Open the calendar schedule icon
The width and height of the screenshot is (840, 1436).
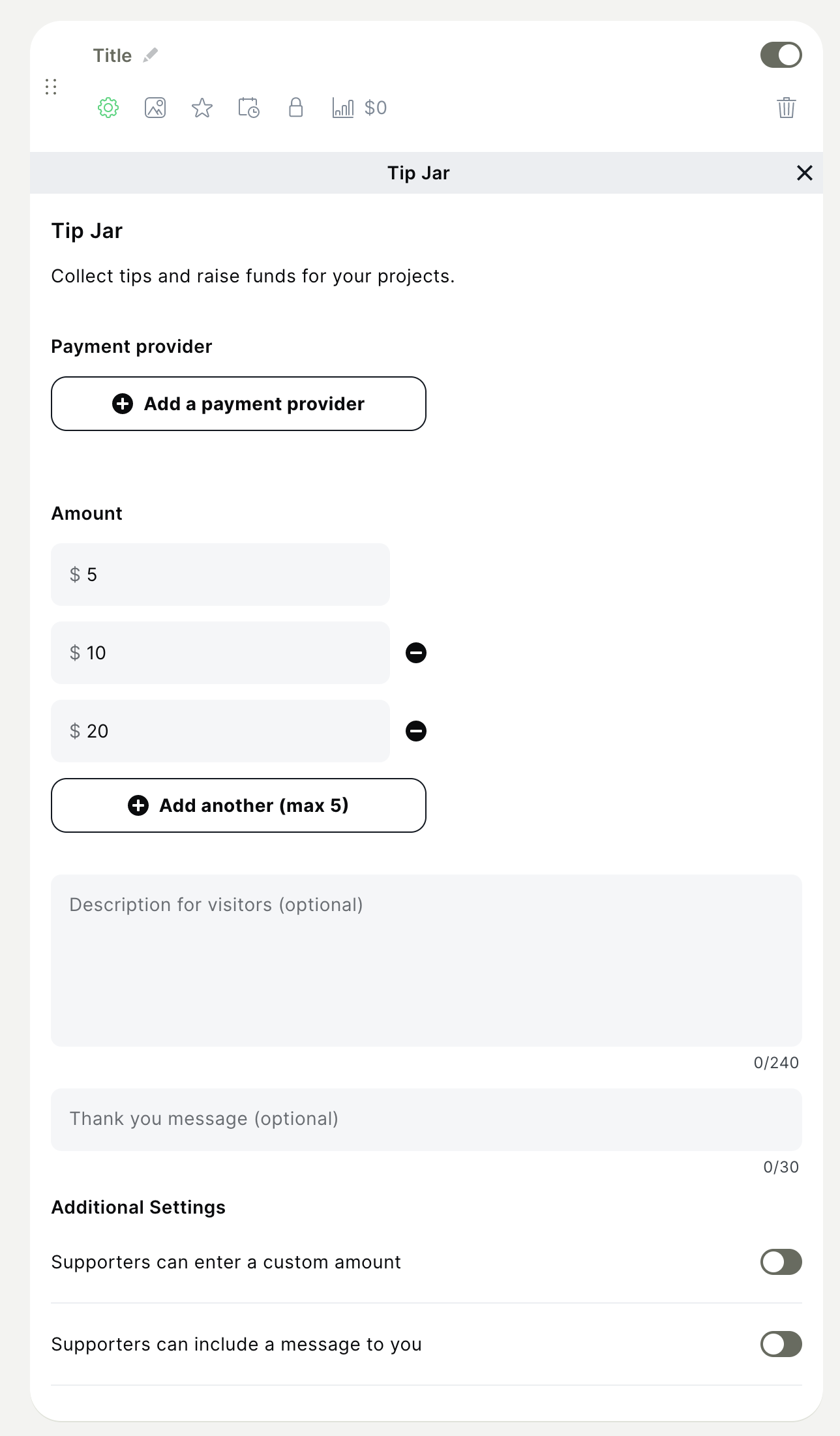(x=248, y=108)
